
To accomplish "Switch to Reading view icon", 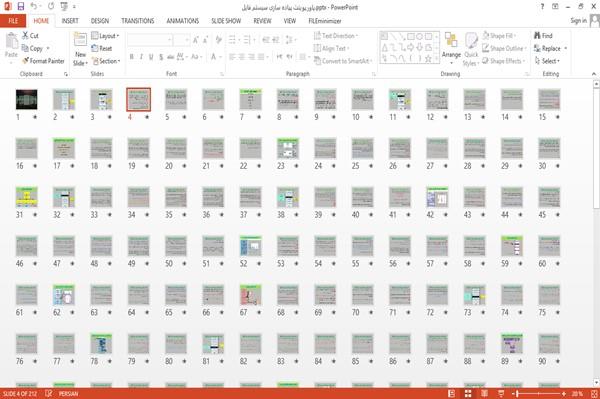I will [484, 394].
